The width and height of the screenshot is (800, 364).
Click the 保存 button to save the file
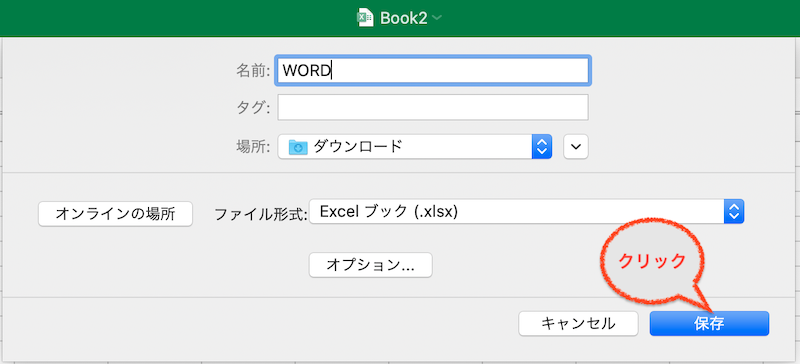point(709,324)
